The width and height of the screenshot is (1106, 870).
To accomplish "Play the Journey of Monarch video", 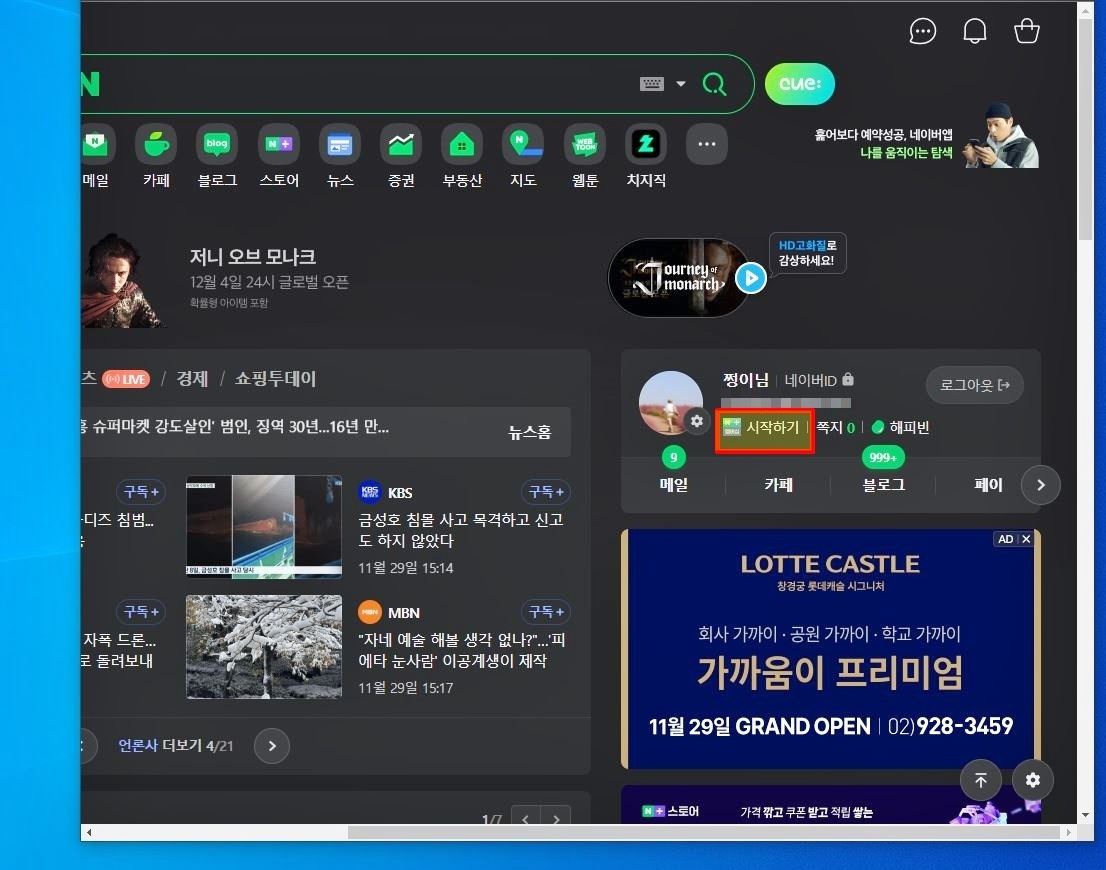I will tap(751, 278).
